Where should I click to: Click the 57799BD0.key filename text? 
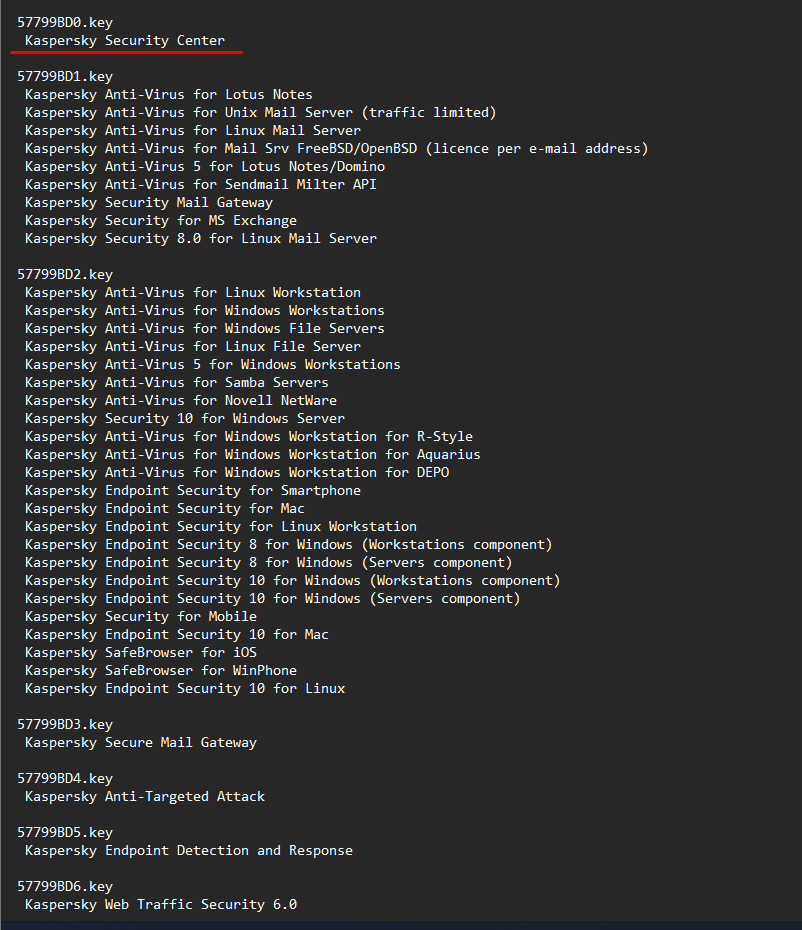pyautogui.click(x=64, y=22)
